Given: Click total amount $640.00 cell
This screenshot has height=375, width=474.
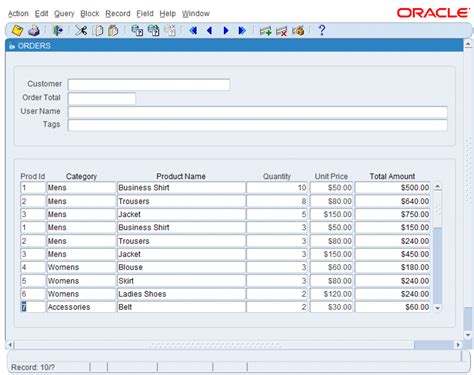Looking at the screenshot, I should [x=392, y=201].
